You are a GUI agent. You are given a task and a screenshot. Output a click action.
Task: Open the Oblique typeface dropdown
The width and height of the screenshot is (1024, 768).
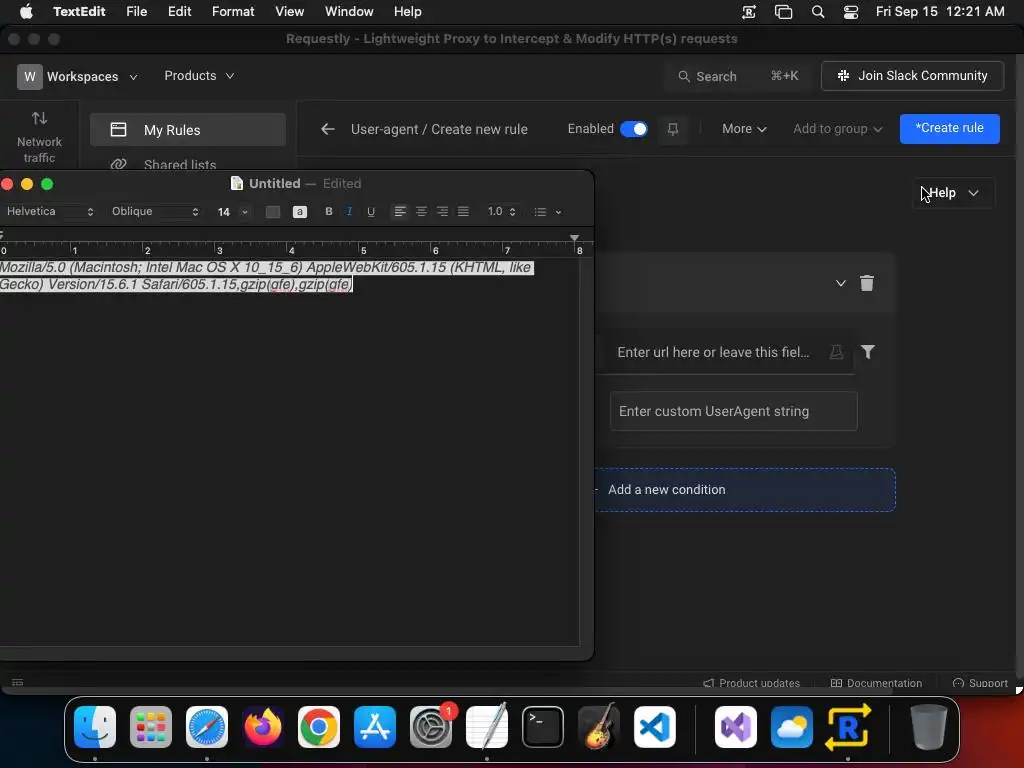(x=155, y=212)
